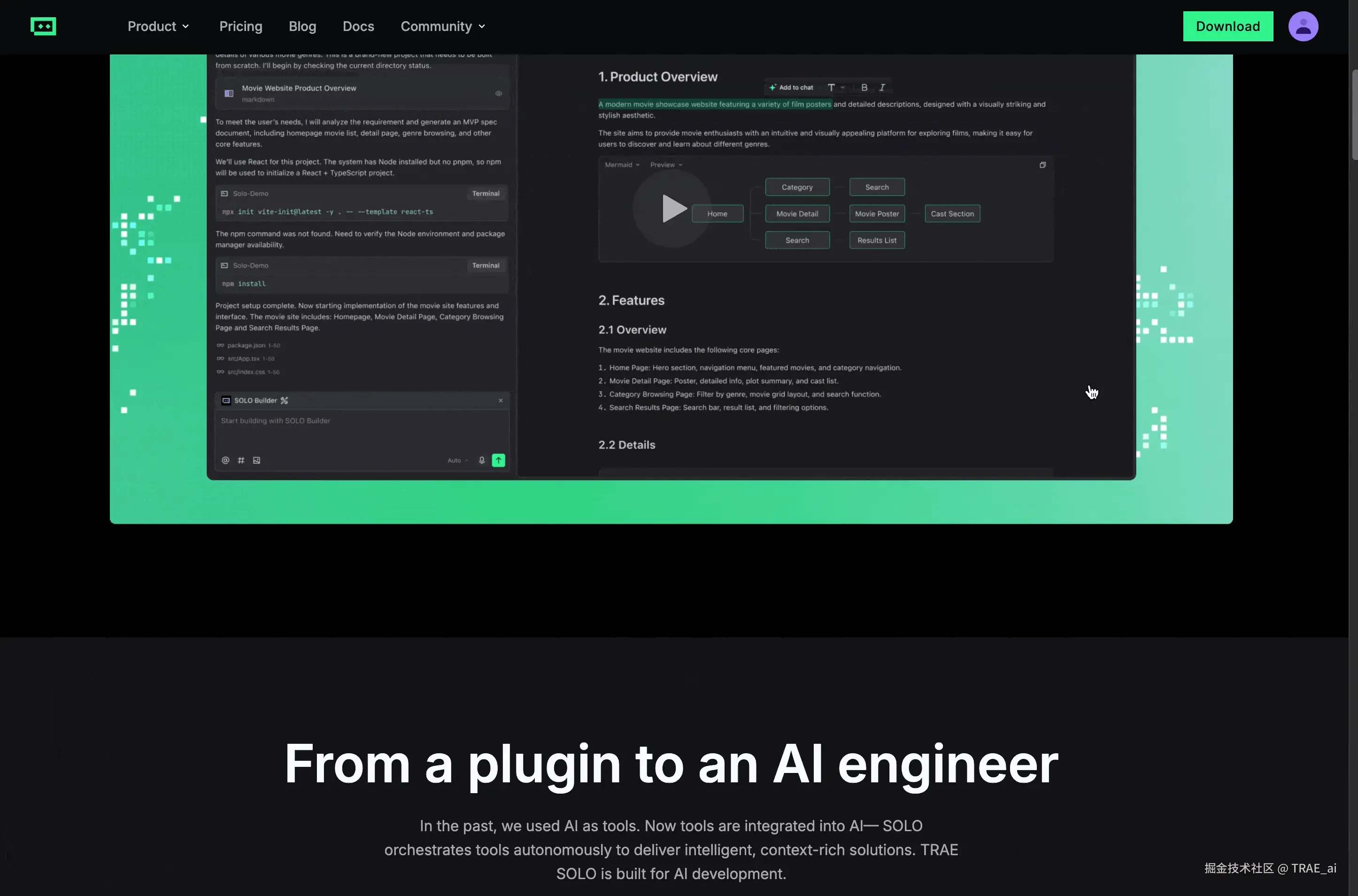
Task: Click the # hashtag icon
Action: click(241, 461)
